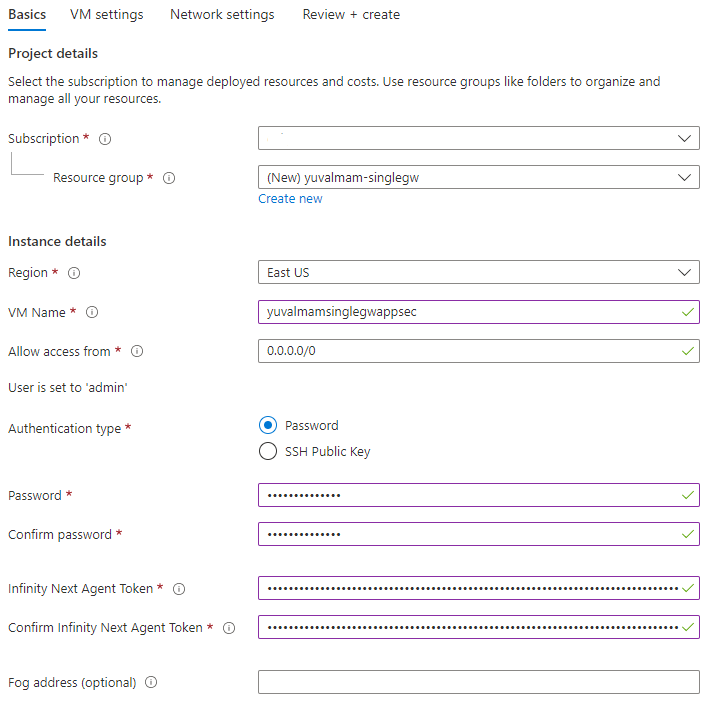
Task: Click the Infinity Next Agent Token info icon
Action: click(179, 589)
